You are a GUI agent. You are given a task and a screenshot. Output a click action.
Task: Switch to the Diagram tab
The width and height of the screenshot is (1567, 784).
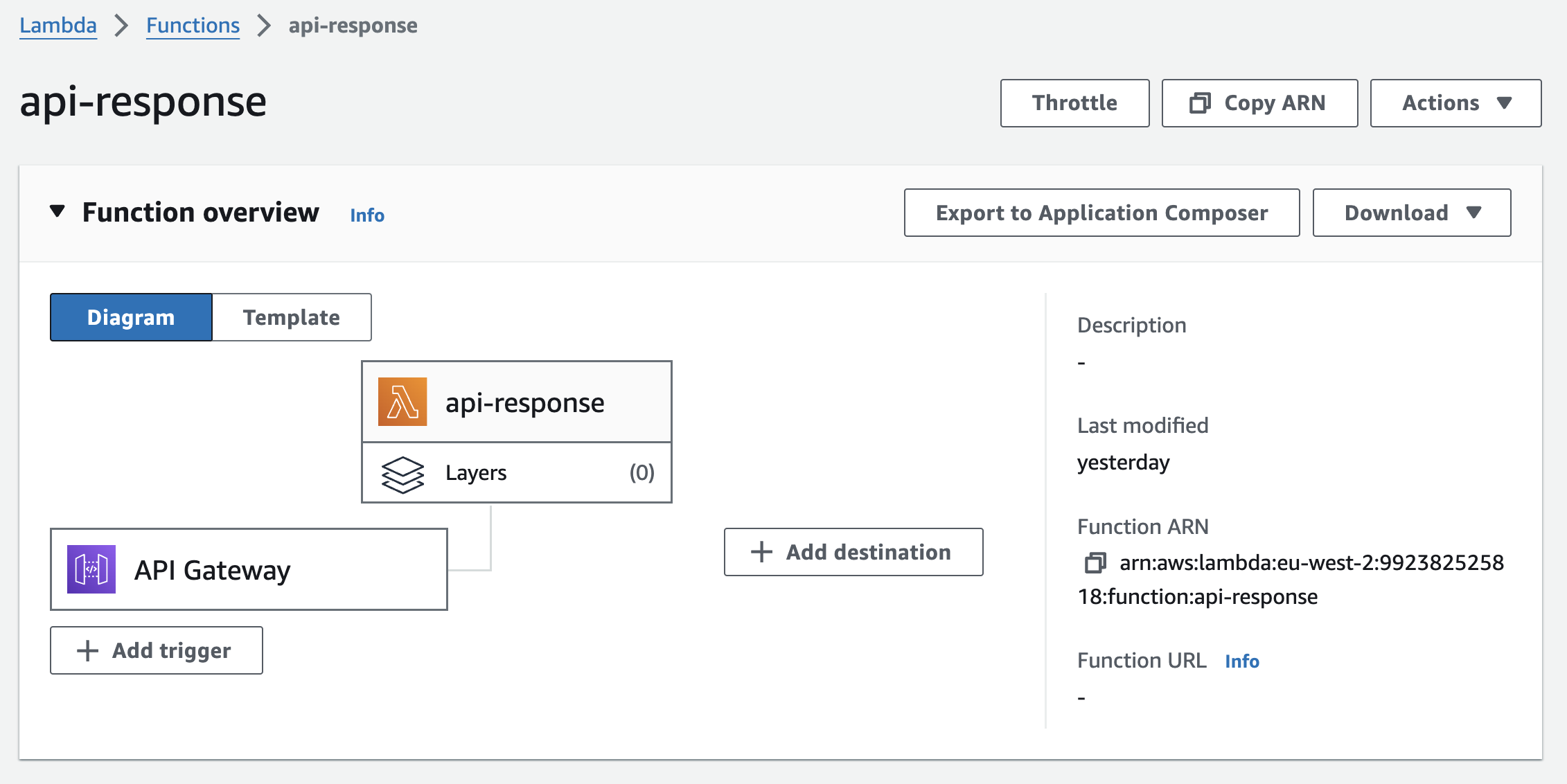(x=131, y=317)
